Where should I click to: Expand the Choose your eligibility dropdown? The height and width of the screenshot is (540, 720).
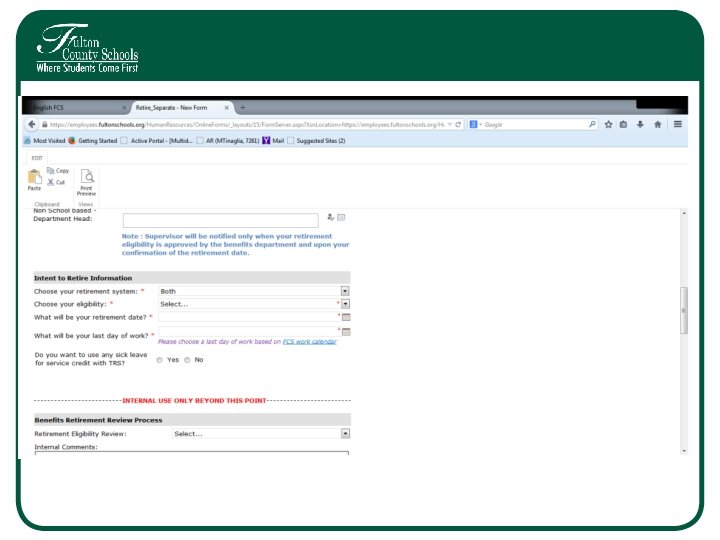point(345,304)
